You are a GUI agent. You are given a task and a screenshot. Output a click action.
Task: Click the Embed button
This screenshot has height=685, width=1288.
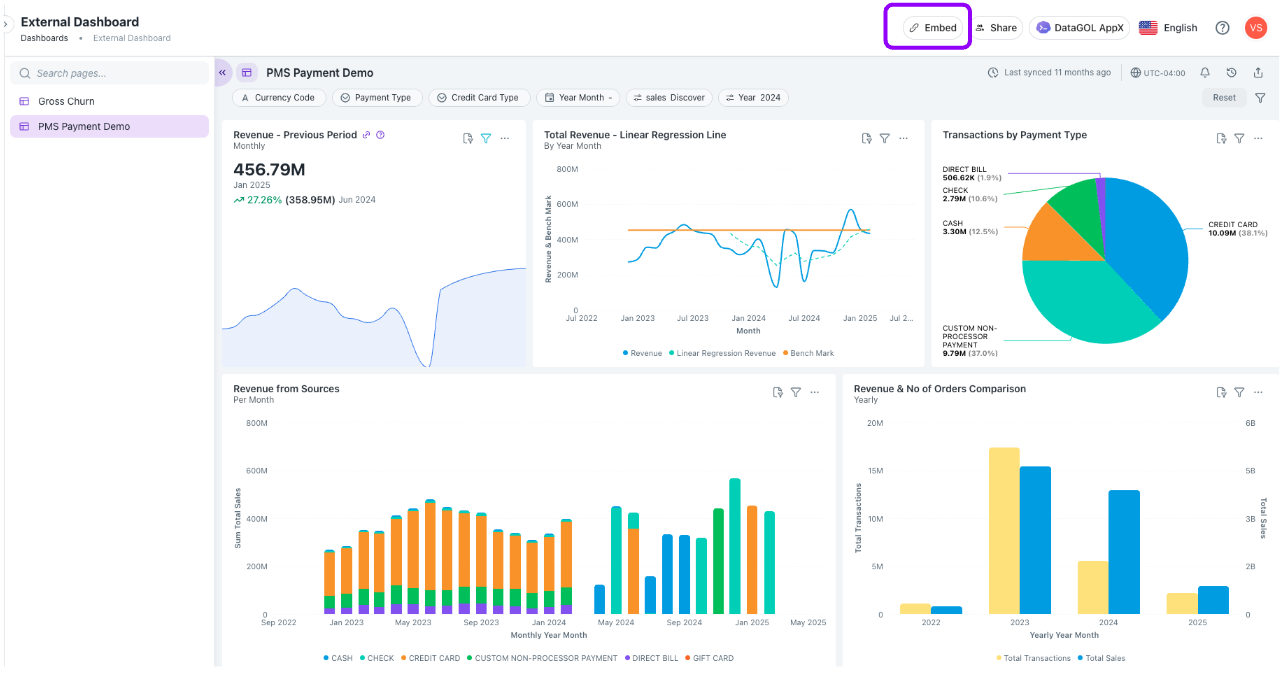(933, 28)
